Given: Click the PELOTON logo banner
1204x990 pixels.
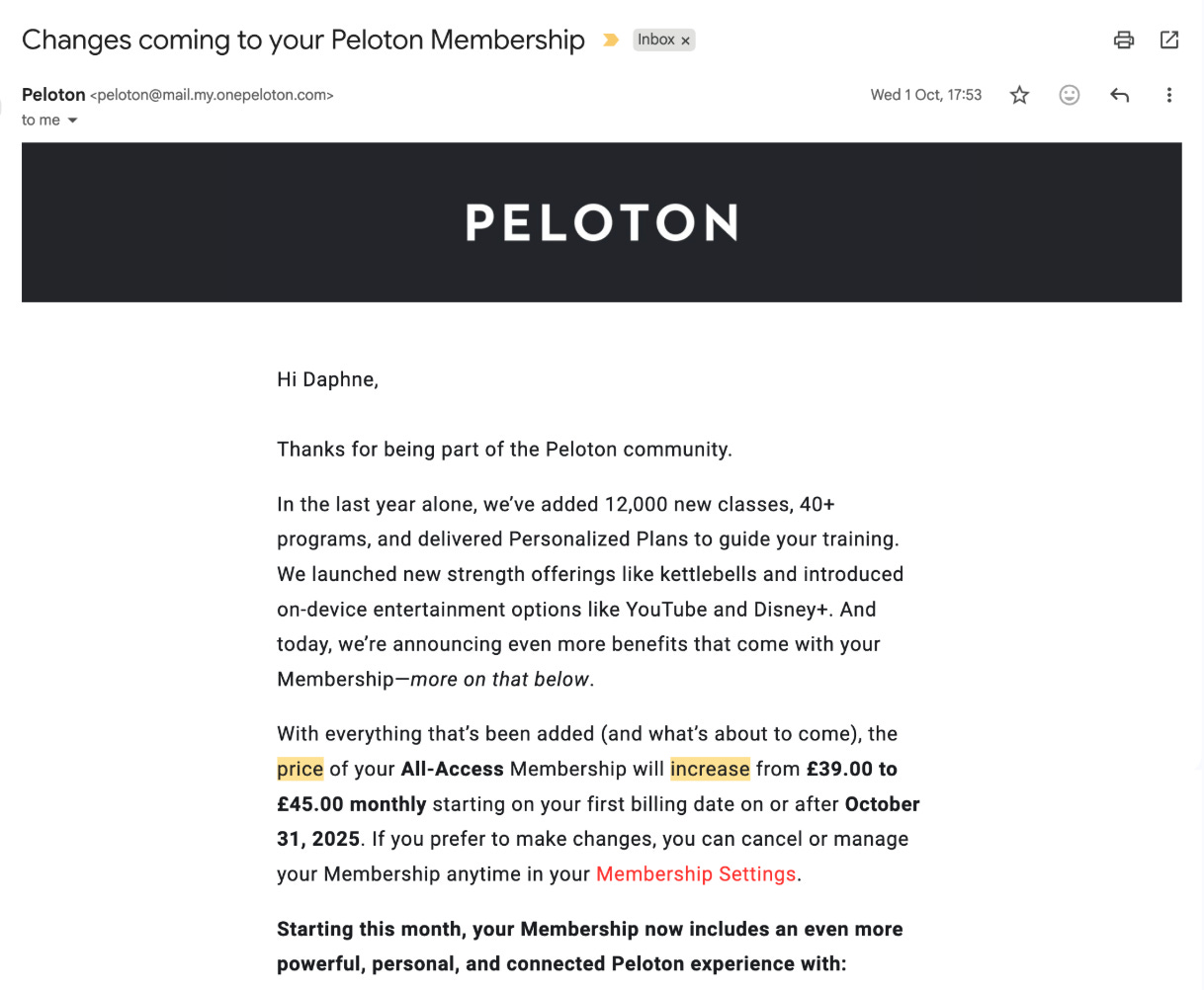Looking at the screenshot, I should tap(601, 222).
